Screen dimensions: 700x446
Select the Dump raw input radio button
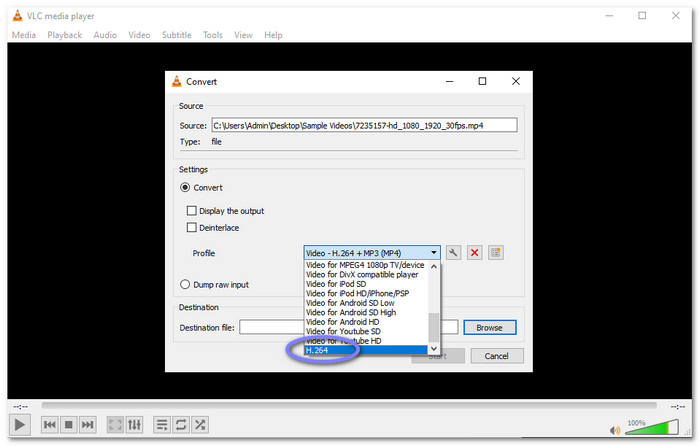(185, 284)
